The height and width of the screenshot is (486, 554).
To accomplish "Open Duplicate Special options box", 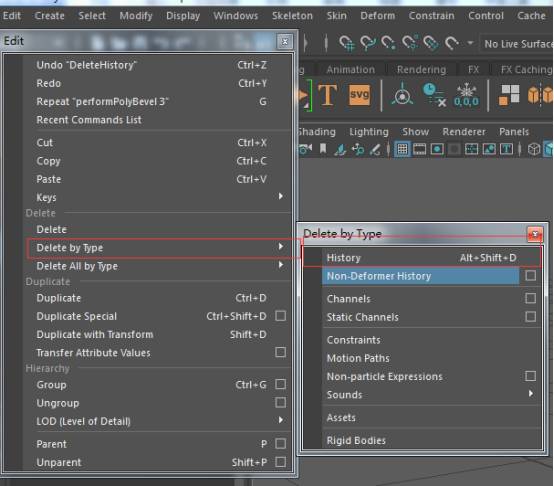I will 281,316.
